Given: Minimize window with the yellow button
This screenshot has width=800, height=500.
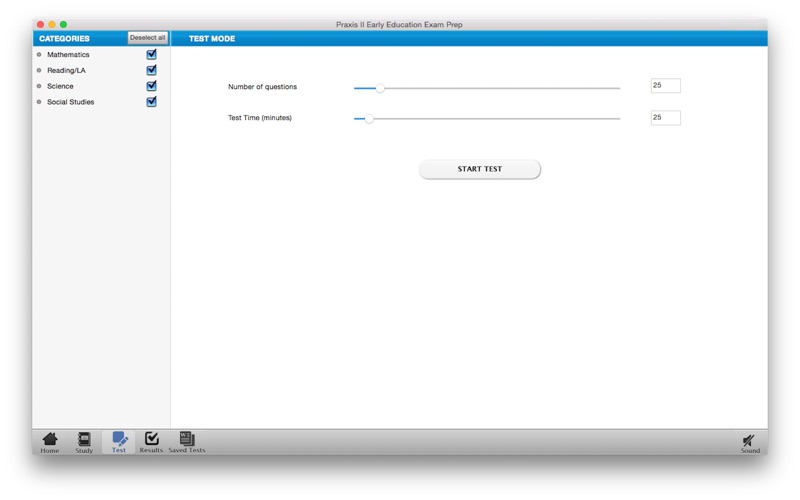Looking at the screenshot, I should click(52, 24).
